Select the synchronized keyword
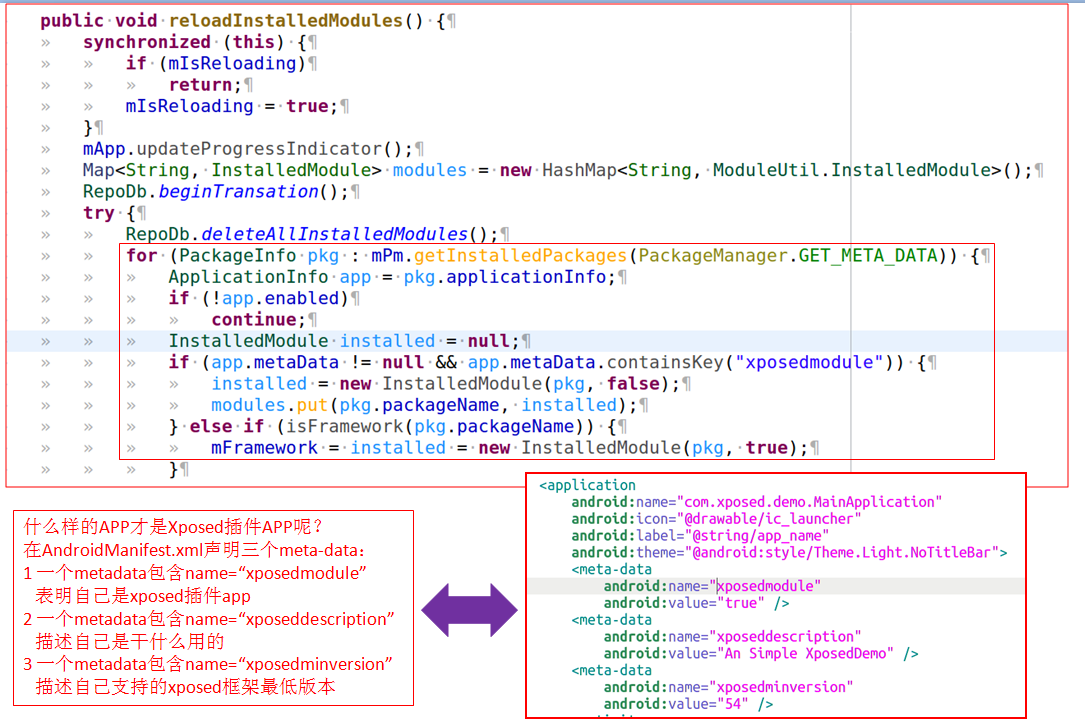 click(147, 42)
